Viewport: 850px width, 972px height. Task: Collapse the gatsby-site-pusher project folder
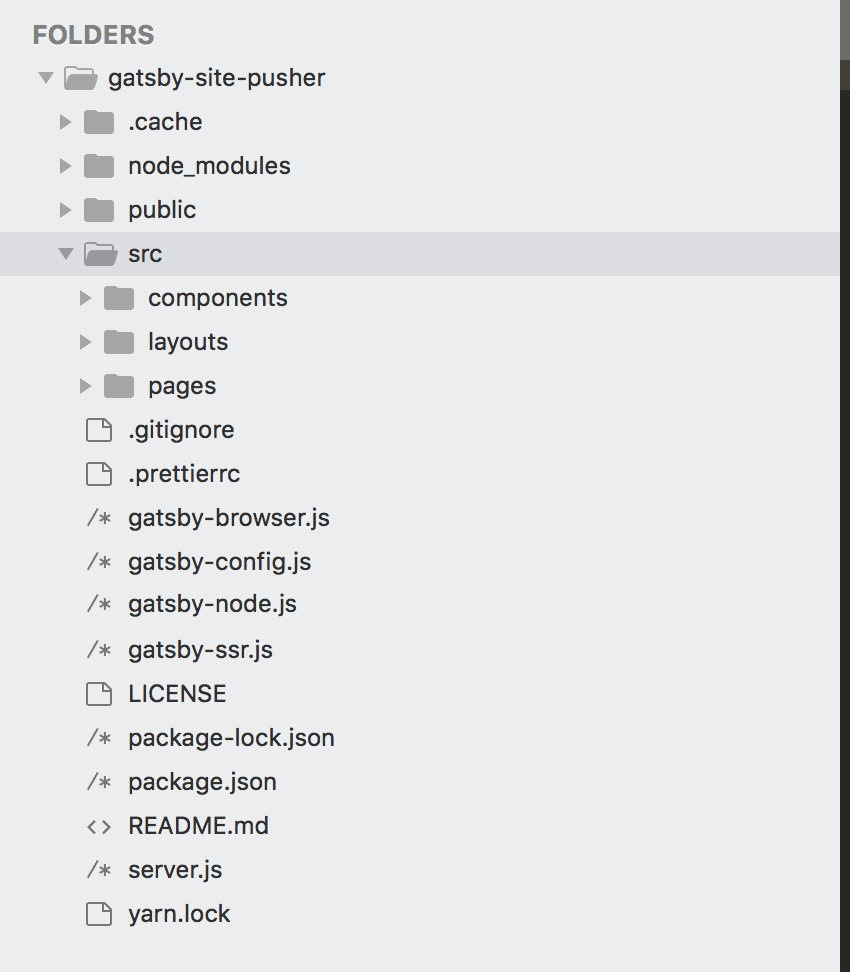(45, 77)
